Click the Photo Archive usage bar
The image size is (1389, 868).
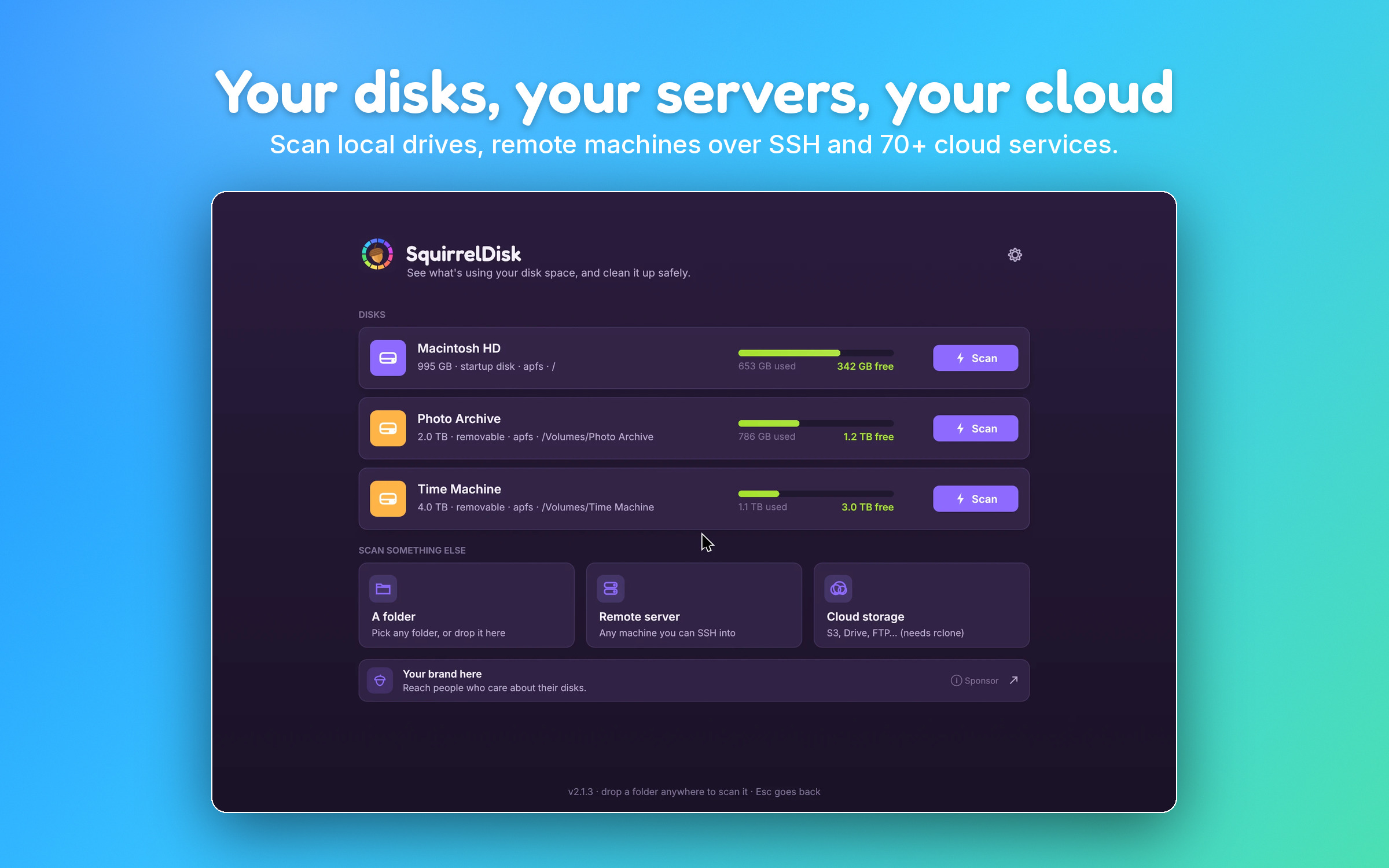816,423
